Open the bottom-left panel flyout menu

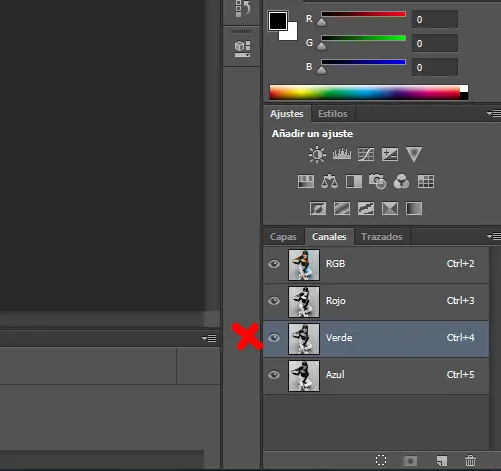click(x=209, y=339)
